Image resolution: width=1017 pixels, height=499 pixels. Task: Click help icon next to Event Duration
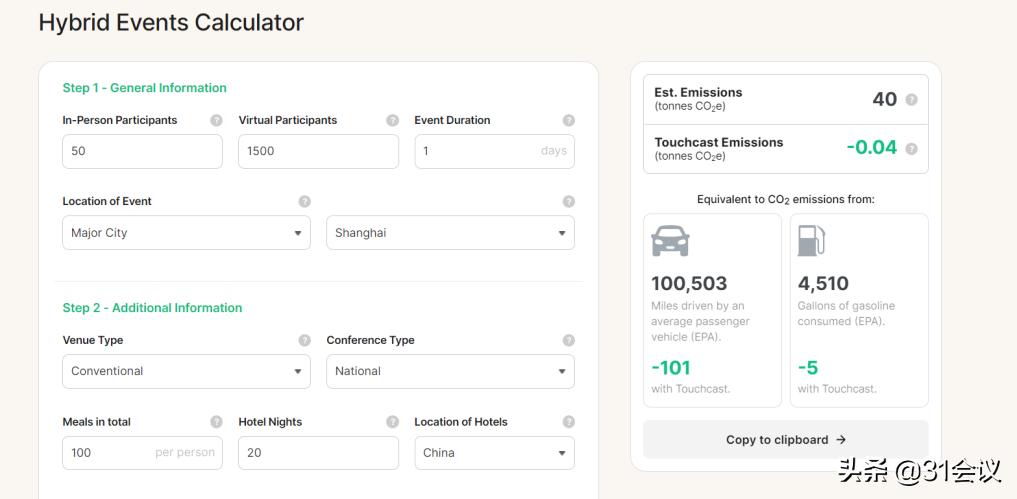click(569, 120)
